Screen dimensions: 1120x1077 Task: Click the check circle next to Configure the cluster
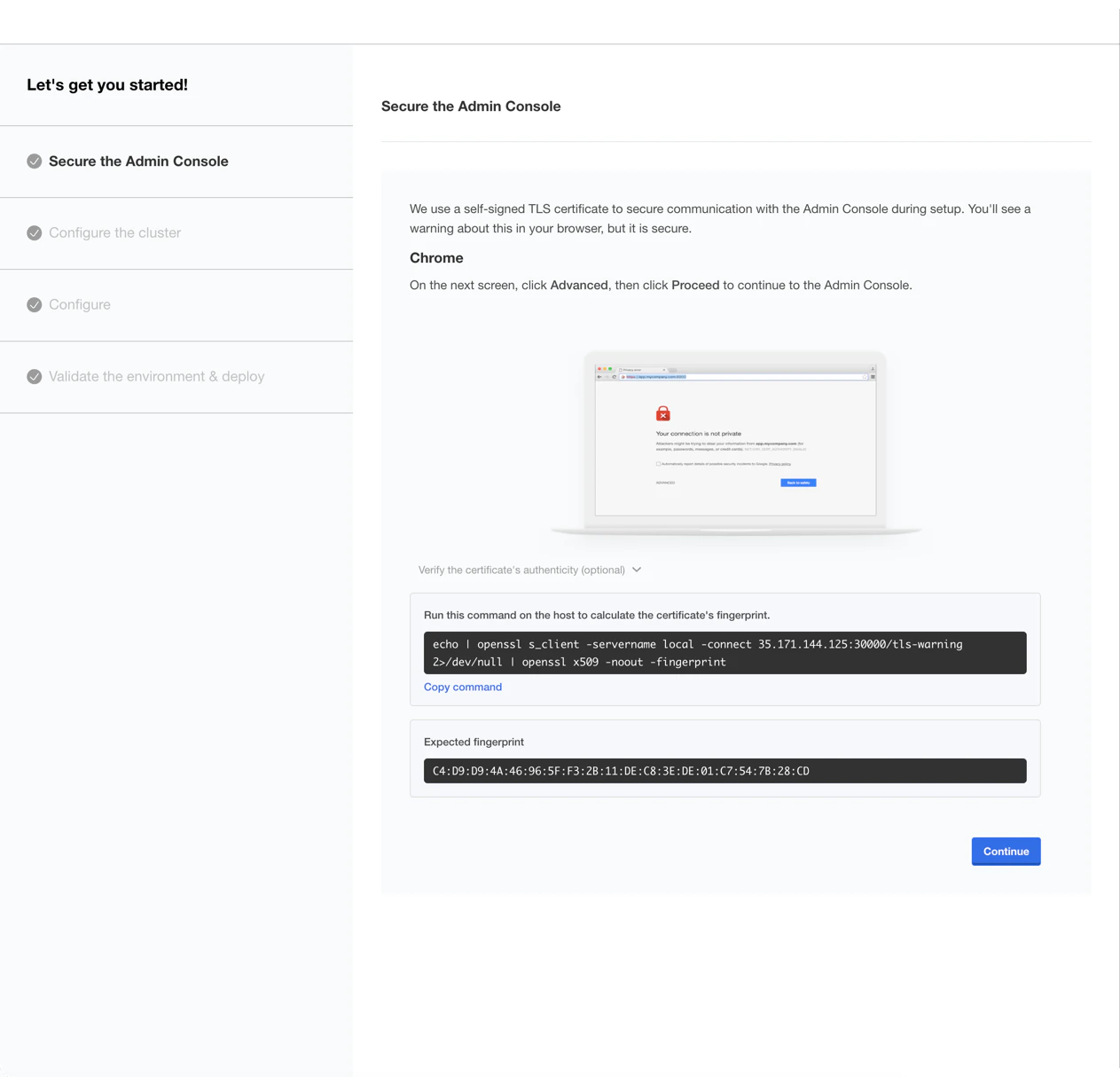point(34,232)
